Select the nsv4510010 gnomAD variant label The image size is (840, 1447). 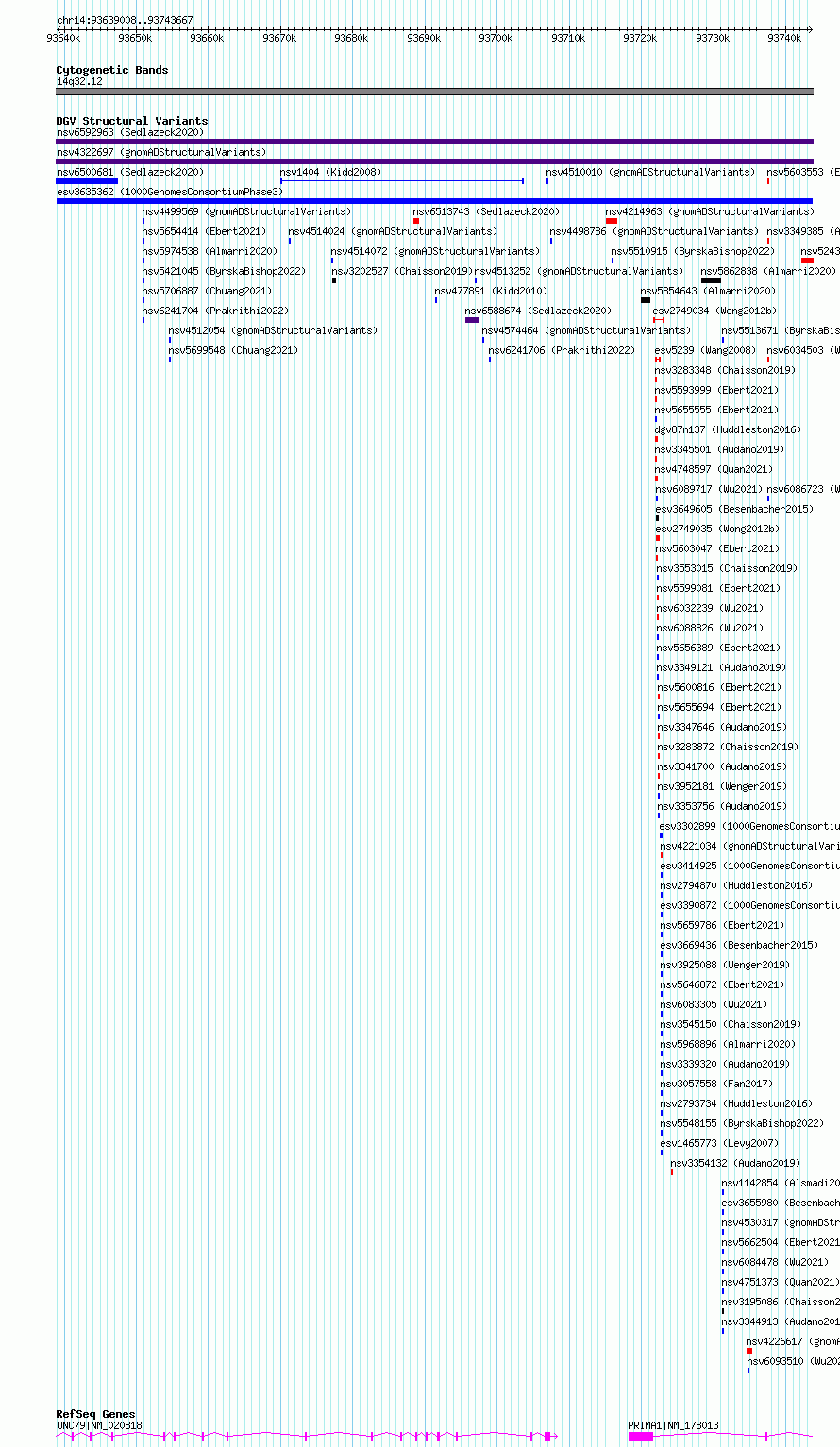coord(650,172)
